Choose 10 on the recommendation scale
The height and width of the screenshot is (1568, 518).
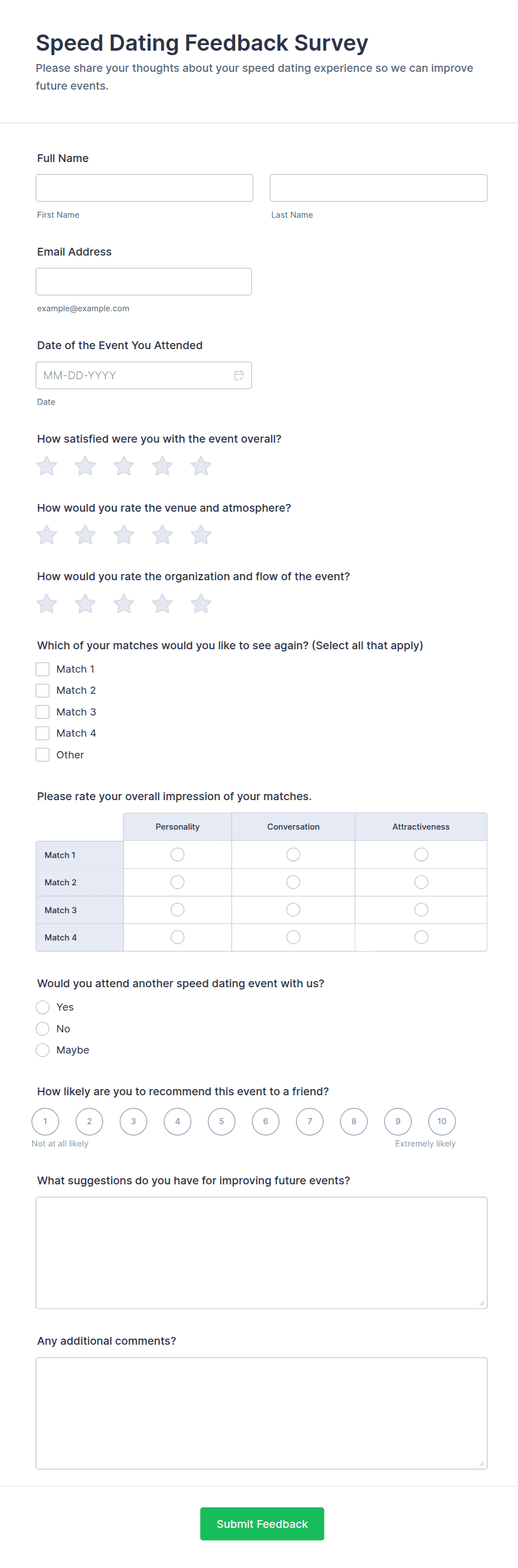point(442,1121)
